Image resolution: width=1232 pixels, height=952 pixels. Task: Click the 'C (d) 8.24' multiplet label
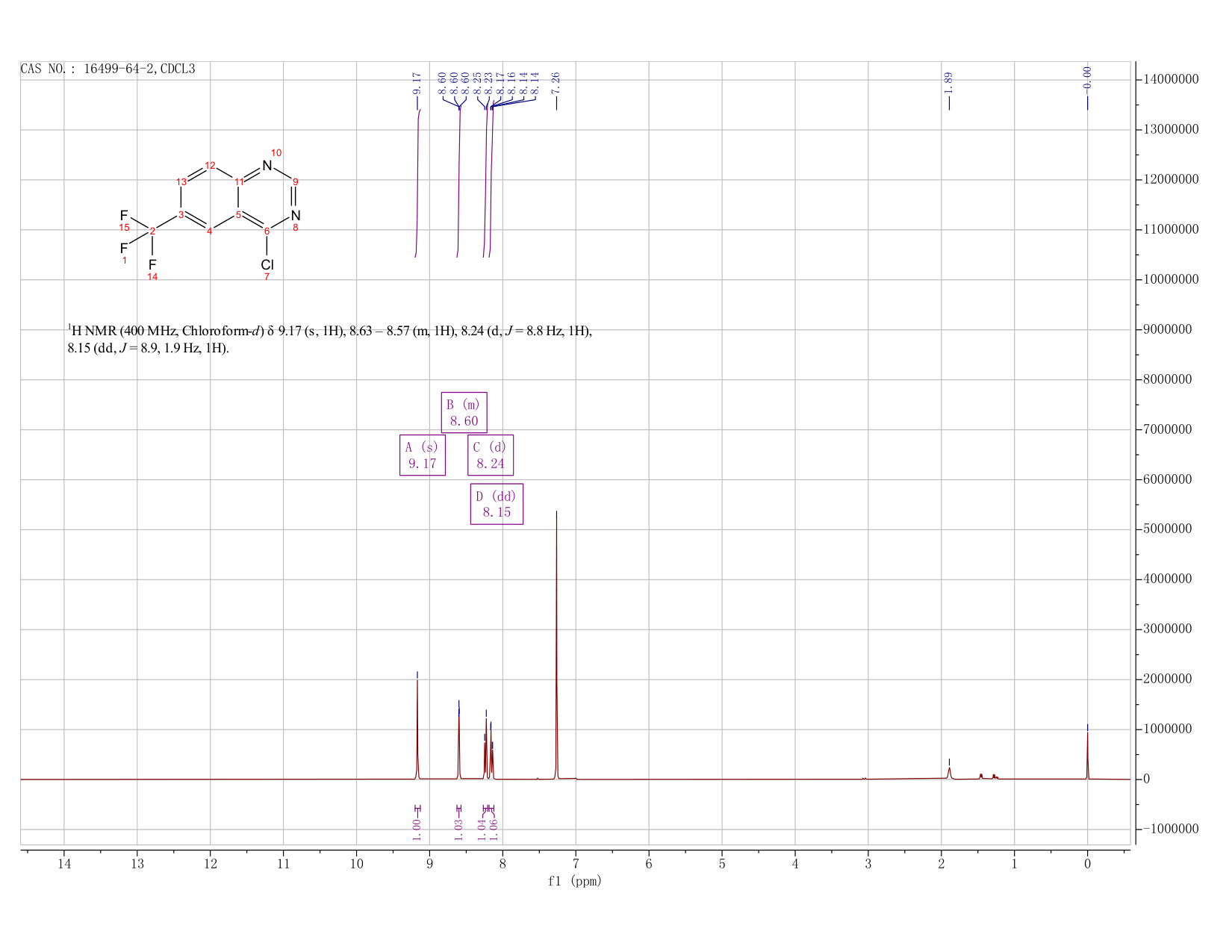491,455
